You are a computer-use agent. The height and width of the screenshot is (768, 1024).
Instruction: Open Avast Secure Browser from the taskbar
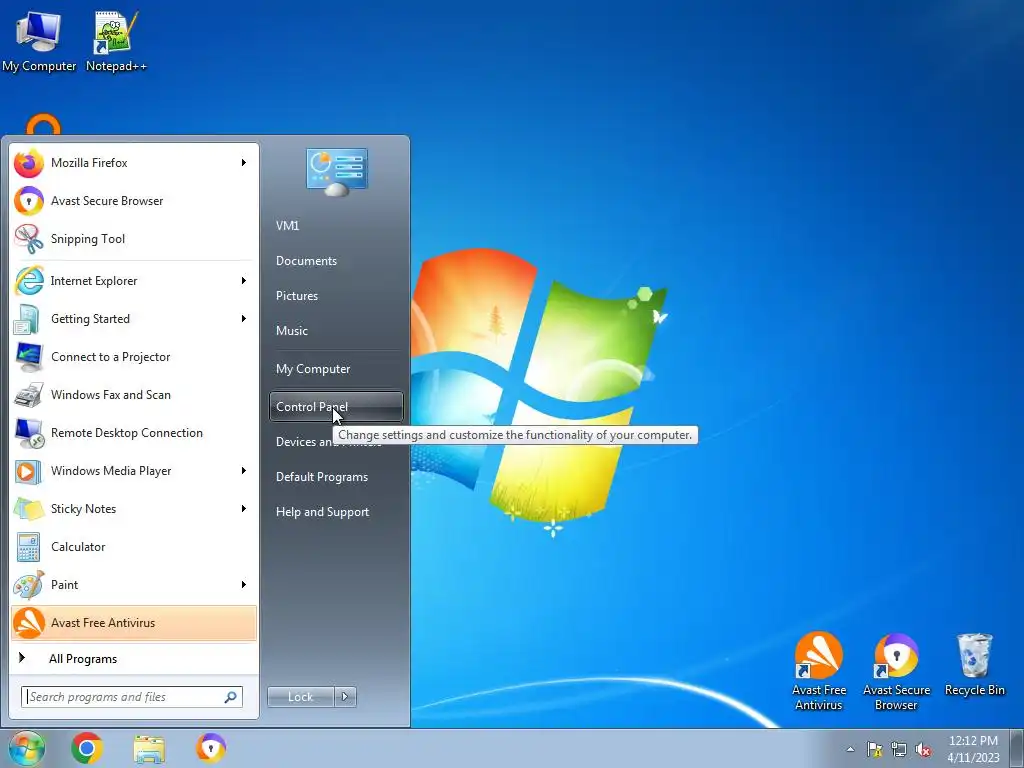(x=210, y=748)
